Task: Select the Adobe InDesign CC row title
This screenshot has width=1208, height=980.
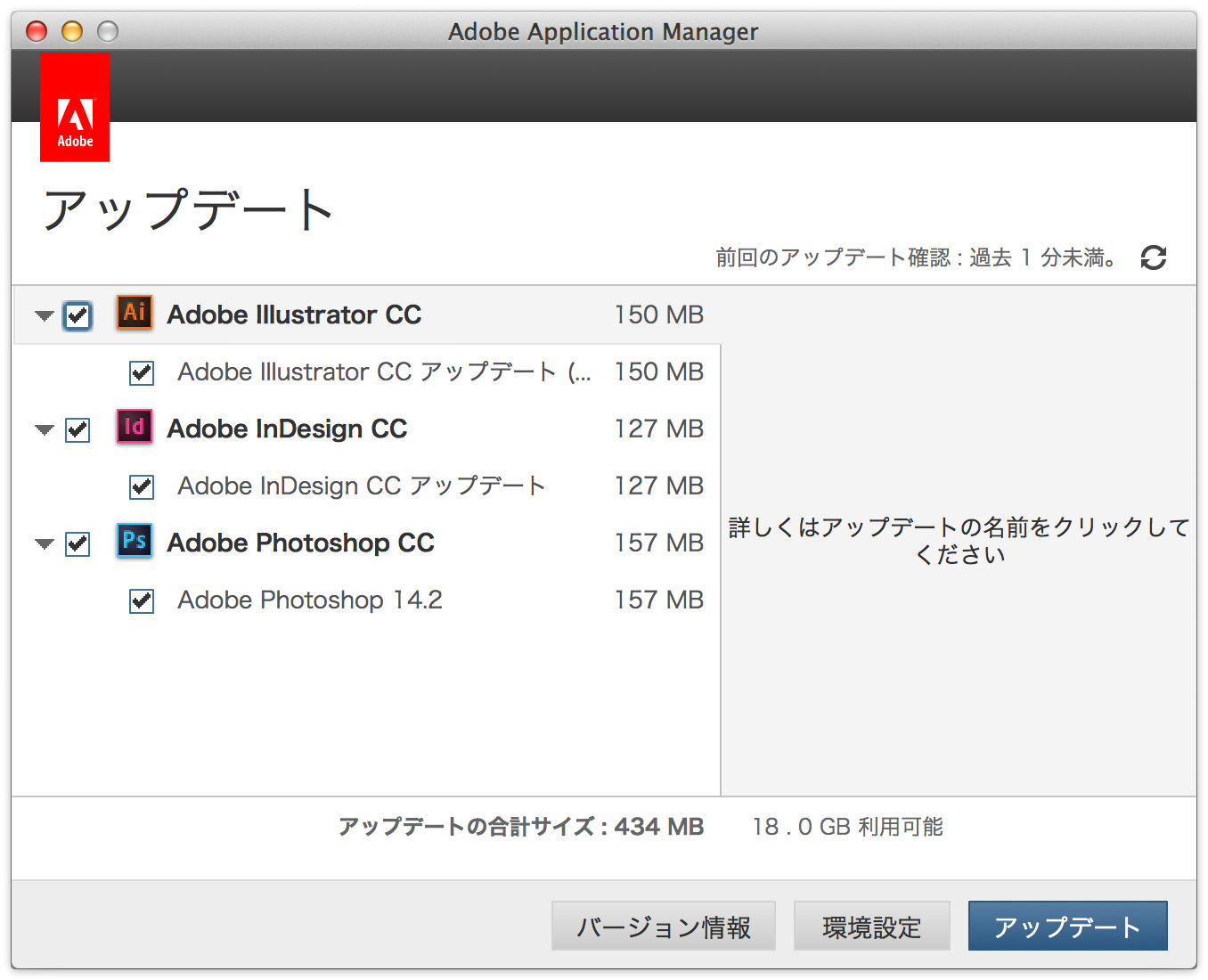Action: pos(287,429)
